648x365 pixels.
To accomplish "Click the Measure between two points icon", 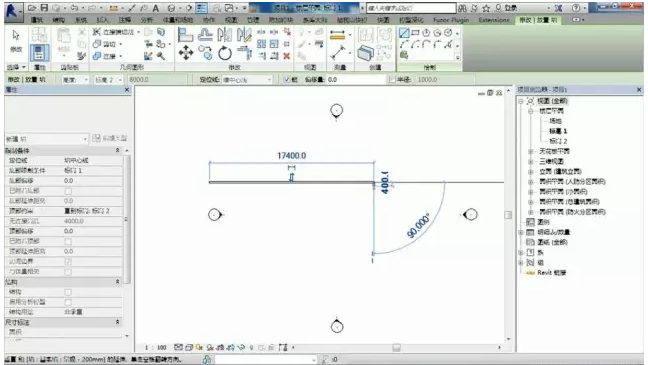I will [x=338, y=53].
